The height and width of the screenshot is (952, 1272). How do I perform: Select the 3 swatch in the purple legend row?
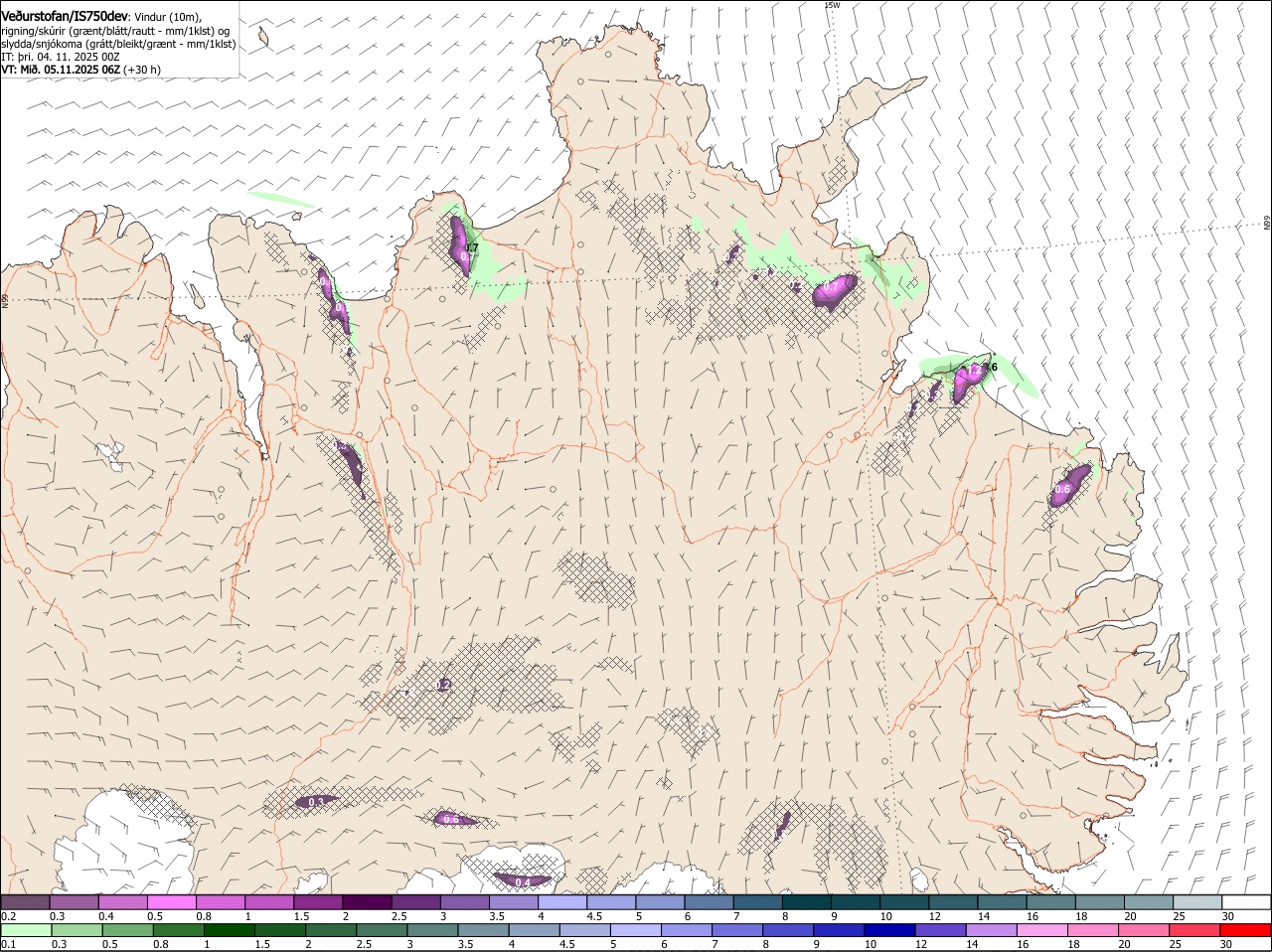[x=464, y=901]
